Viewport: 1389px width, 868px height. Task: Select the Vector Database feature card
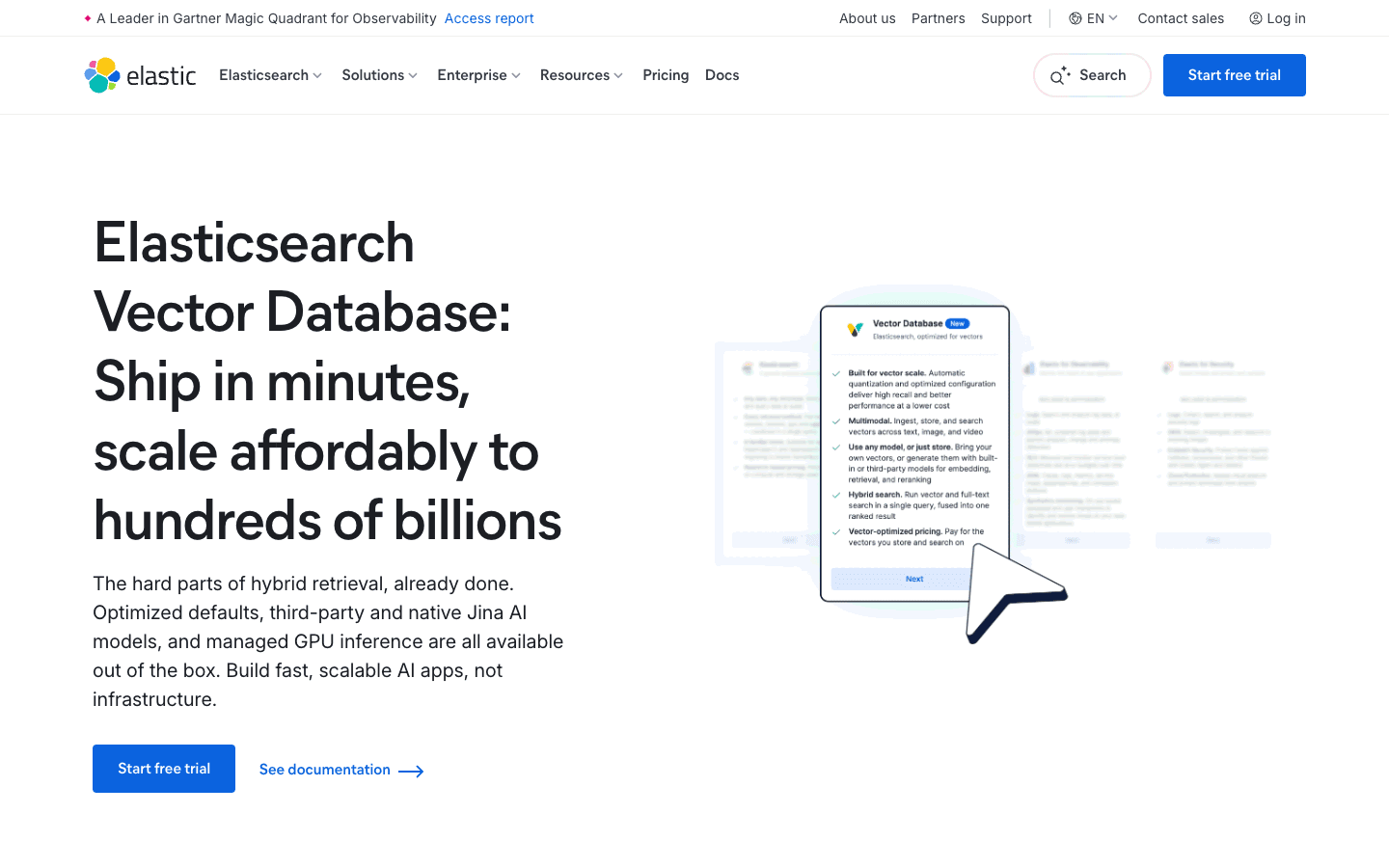click(x=914, y=453)
